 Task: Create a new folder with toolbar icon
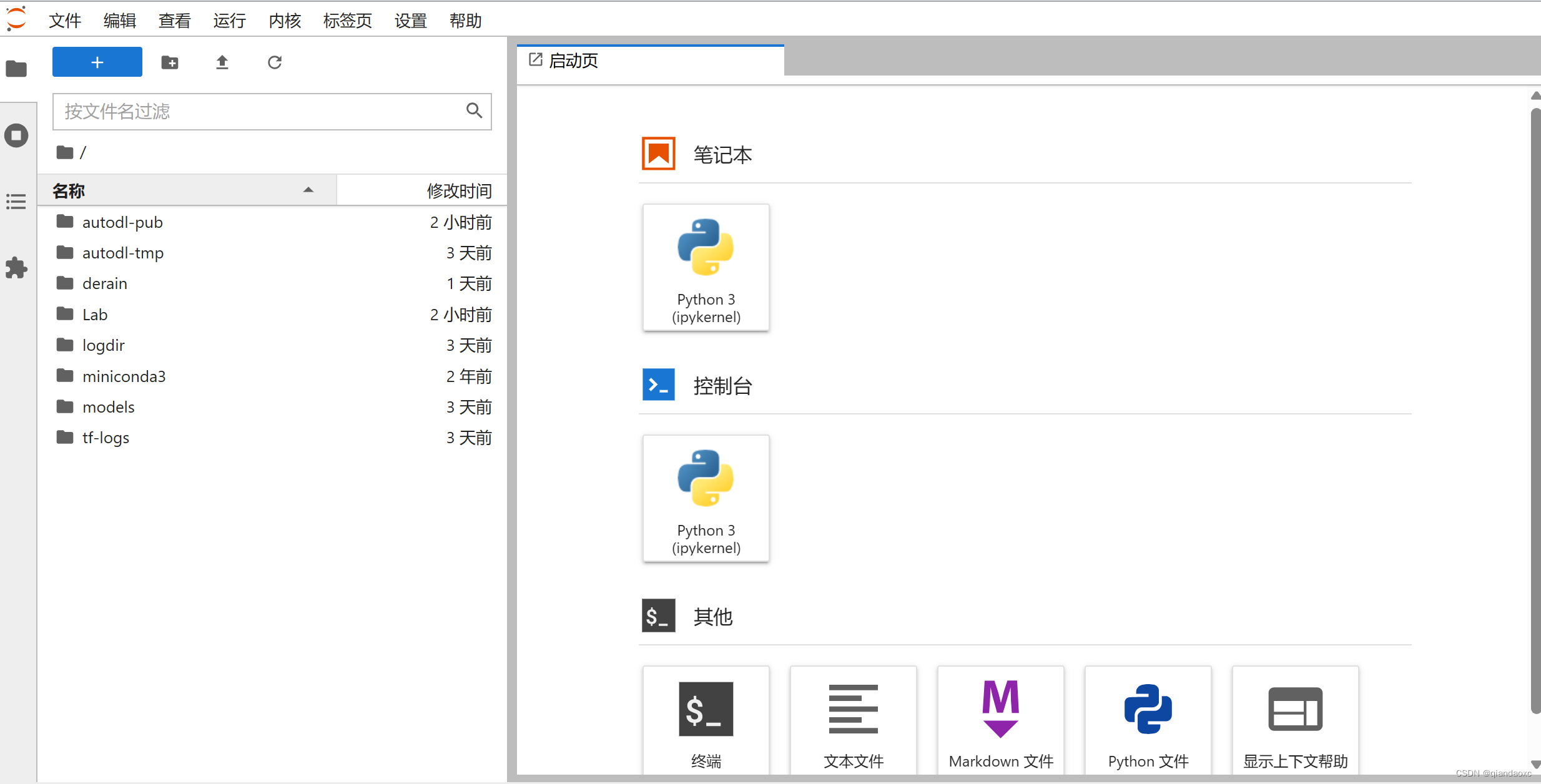click(170, 62)
